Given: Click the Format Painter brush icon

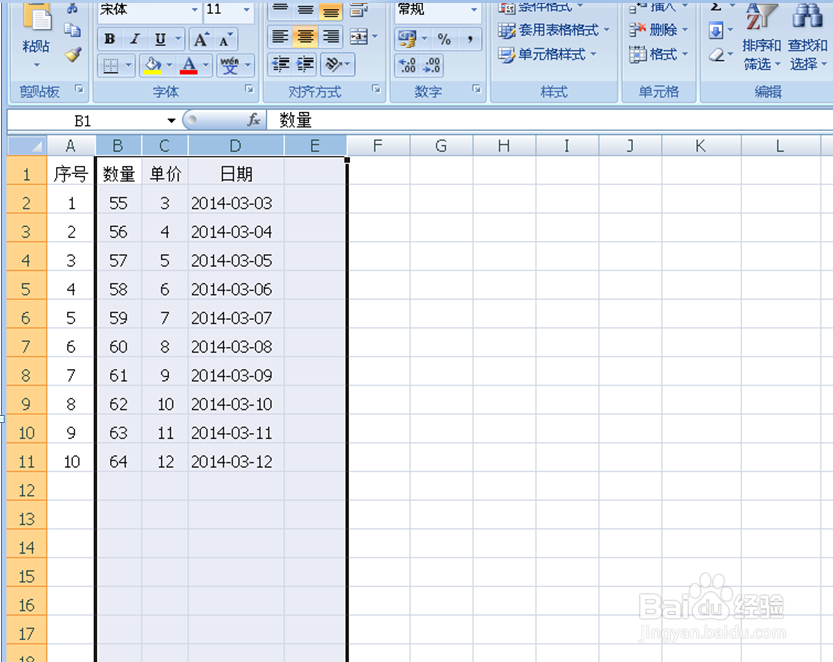Looking at the screenshot, I should coord(73,54).
